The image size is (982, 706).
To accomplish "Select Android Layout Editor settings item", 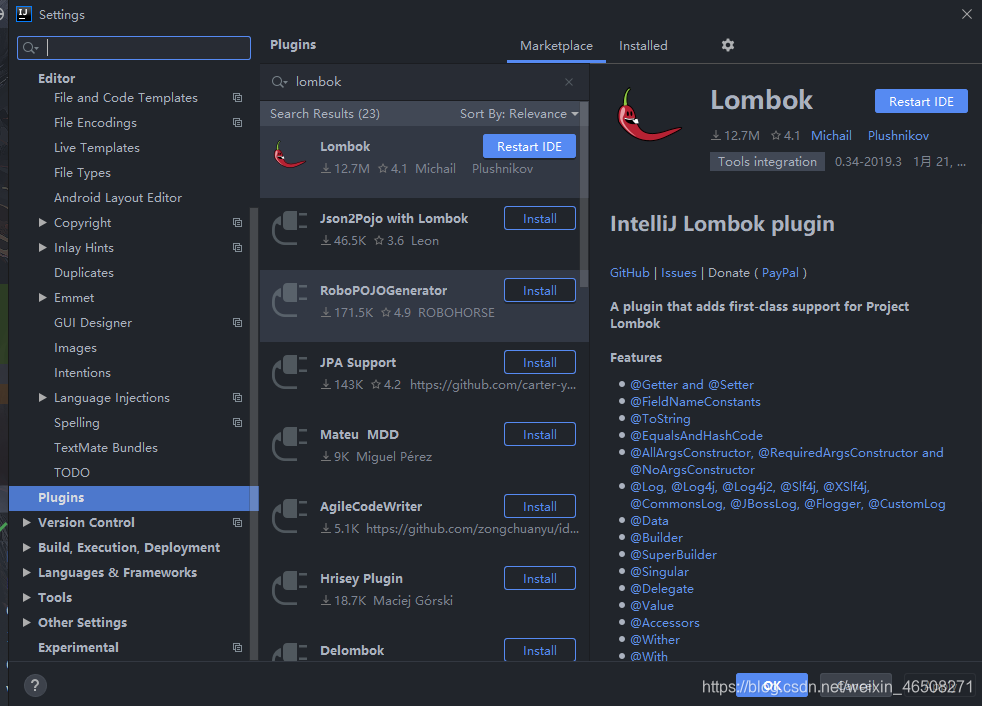I will click(118, 198).
